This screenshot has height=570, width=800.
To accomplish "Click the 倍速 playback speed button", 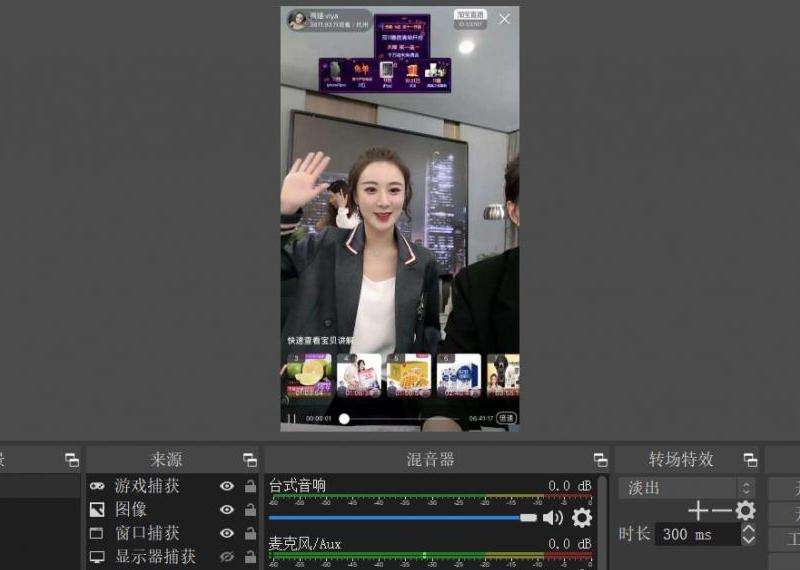I will click(x=506, y=418).
